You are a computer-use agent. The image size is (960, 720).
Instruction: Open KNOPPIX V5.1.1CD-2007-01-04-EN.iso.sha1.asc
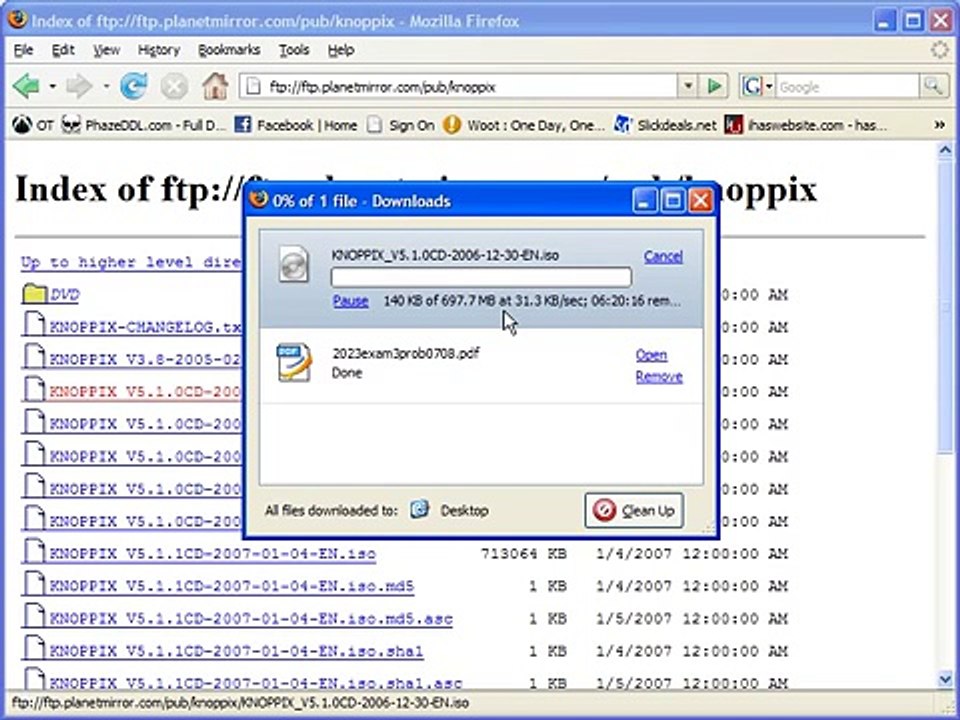pos(256,682)
